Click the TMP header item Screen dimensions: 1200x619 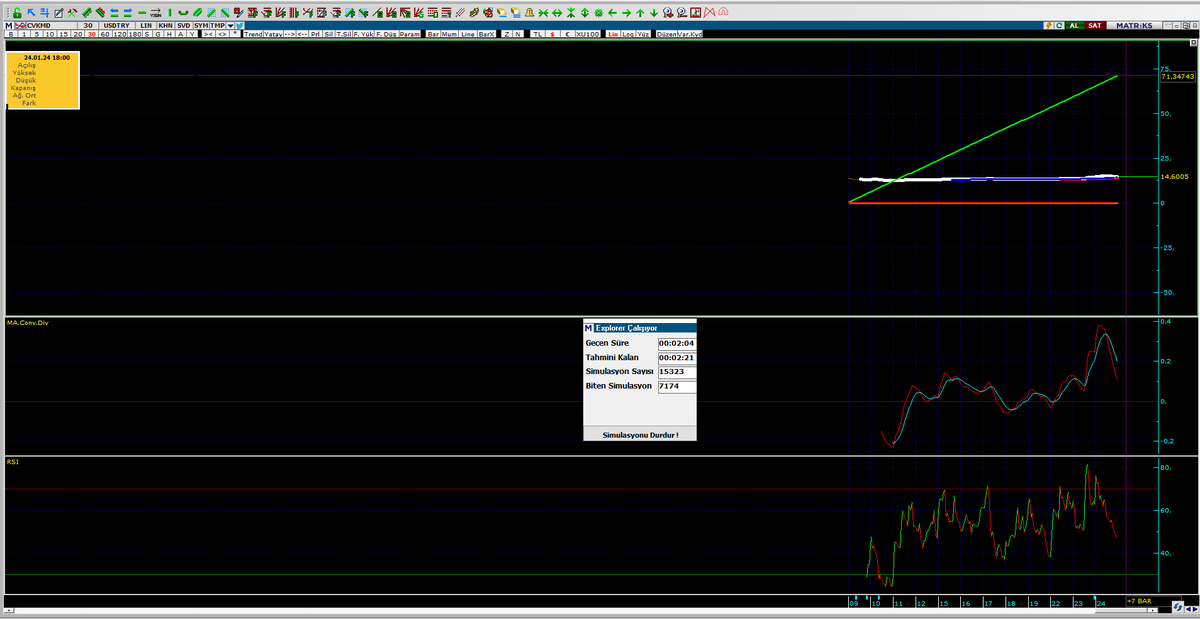click(x=218, y=25)
